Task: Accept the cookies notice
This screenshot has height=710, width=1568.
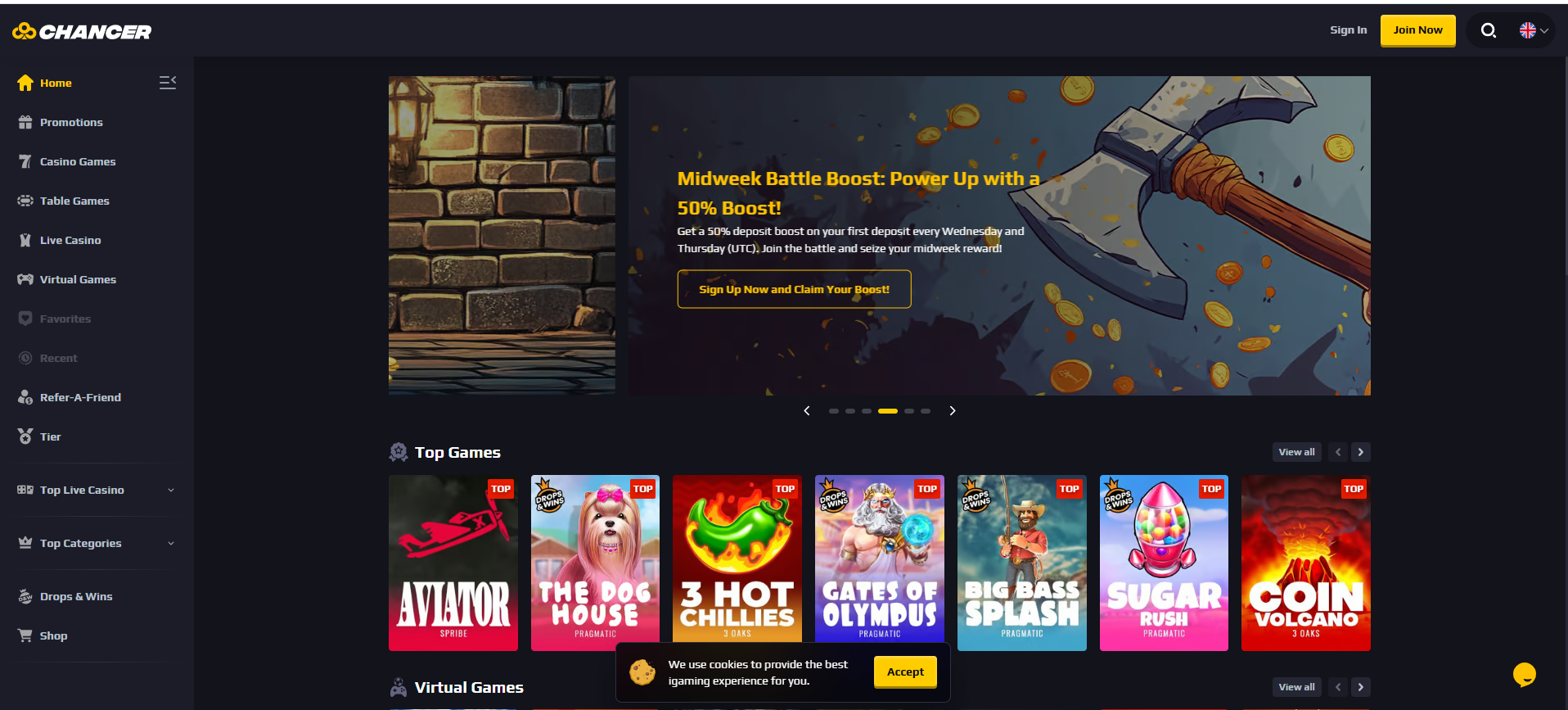Action: coord(905,672)
